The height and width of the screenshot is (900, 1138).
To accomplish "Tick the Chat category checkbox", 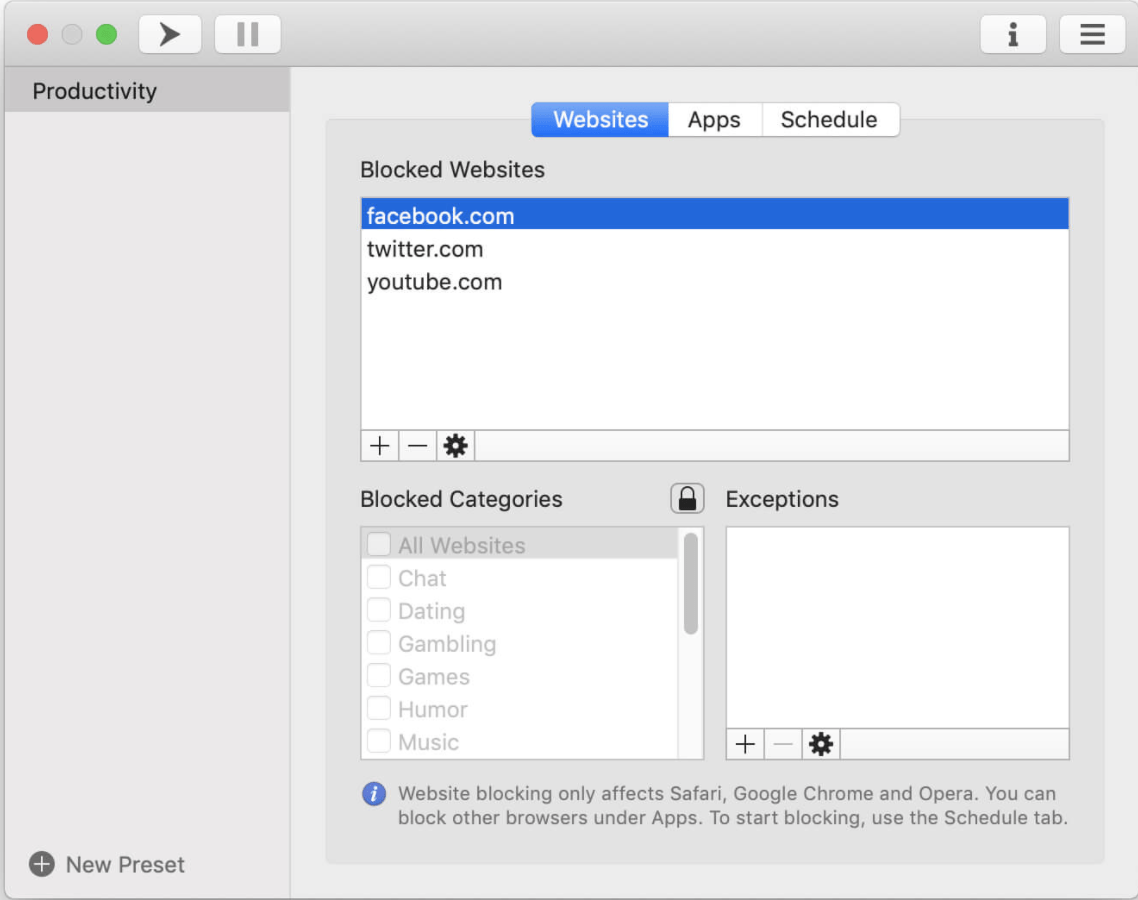I will click(x=379, y=578).
